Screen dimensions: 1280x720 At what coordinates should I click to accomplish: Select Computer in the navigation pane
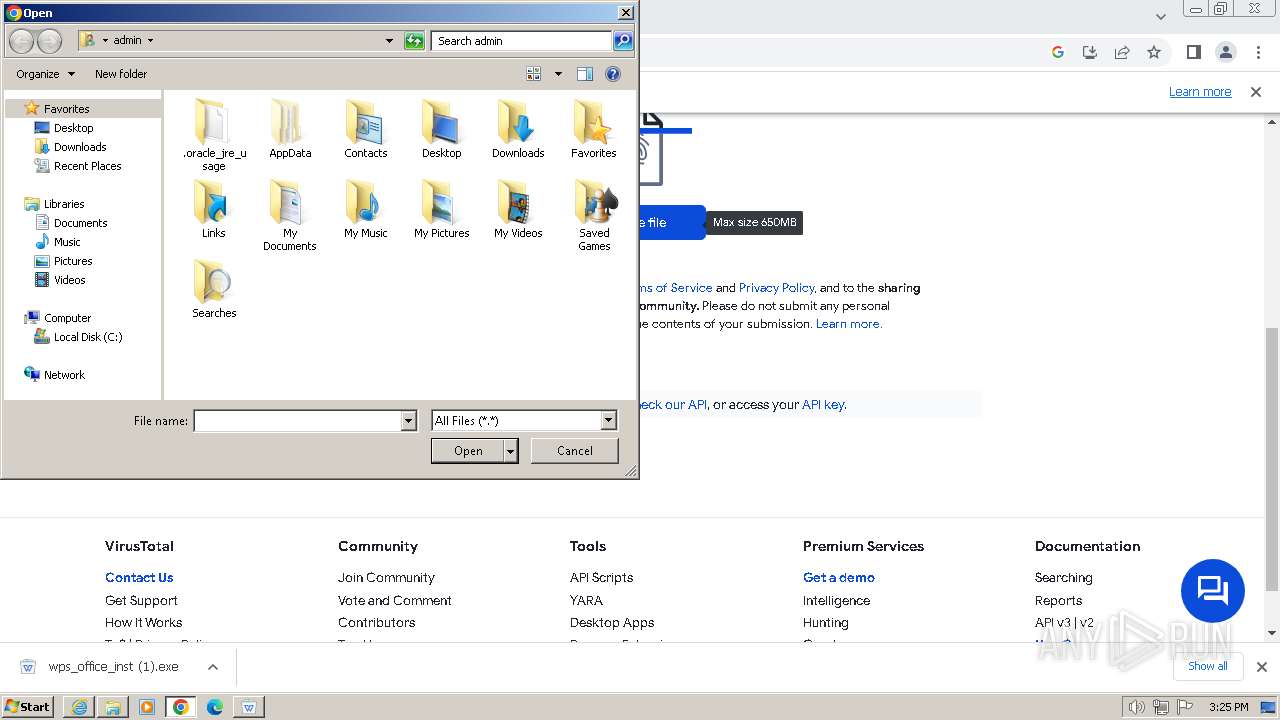click(x=67, y=318)
